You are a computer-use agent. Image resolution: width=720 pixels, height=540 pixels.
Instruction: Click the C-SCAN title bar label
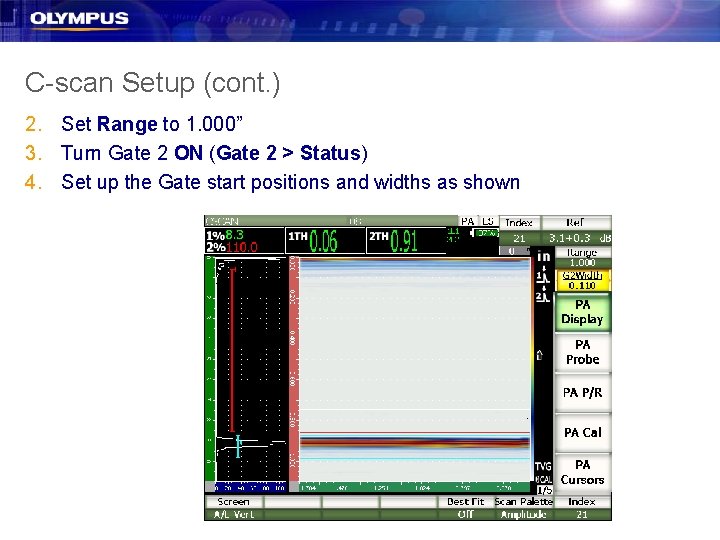point(222,221)
